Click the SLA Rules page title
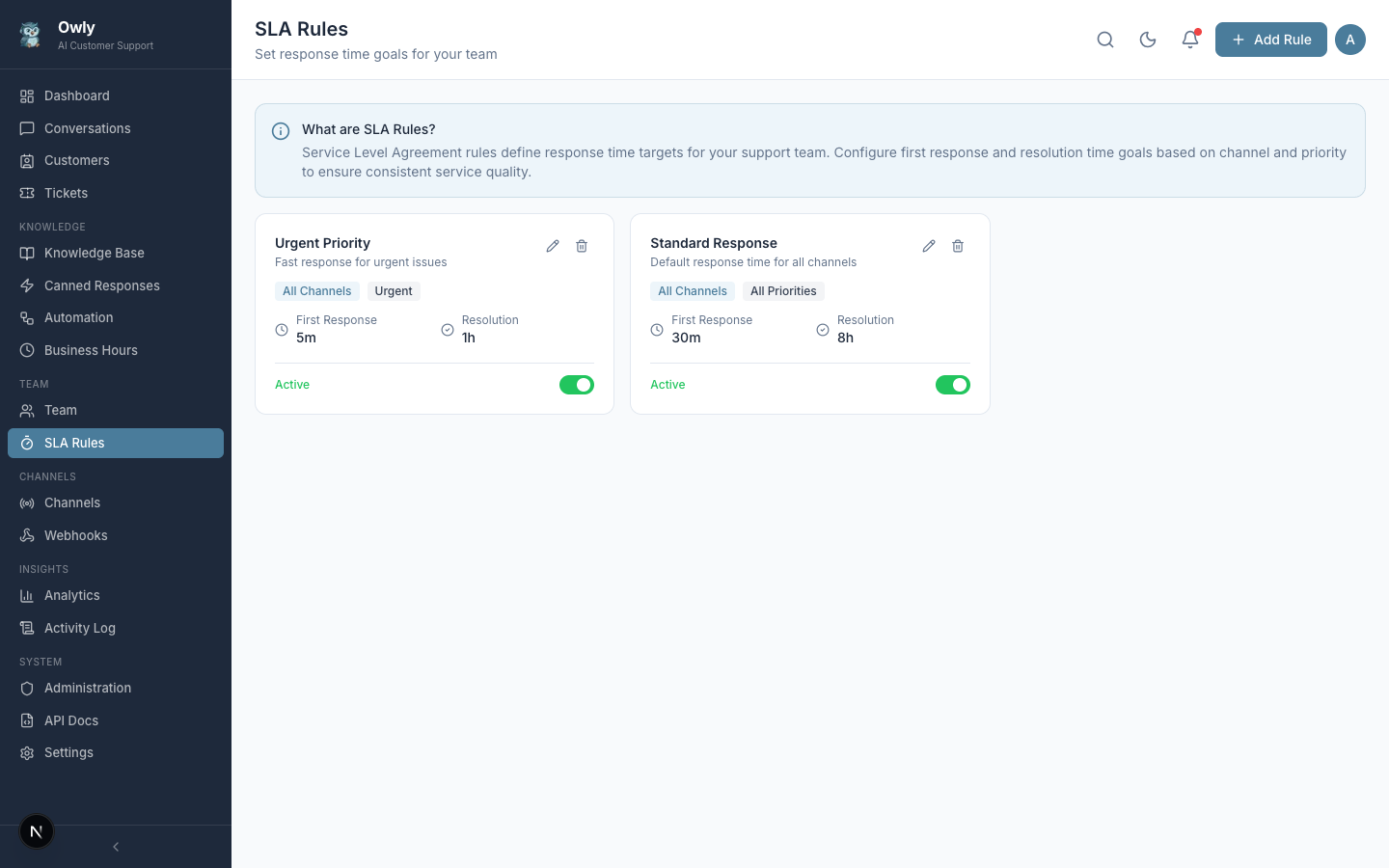 [301, 29]
